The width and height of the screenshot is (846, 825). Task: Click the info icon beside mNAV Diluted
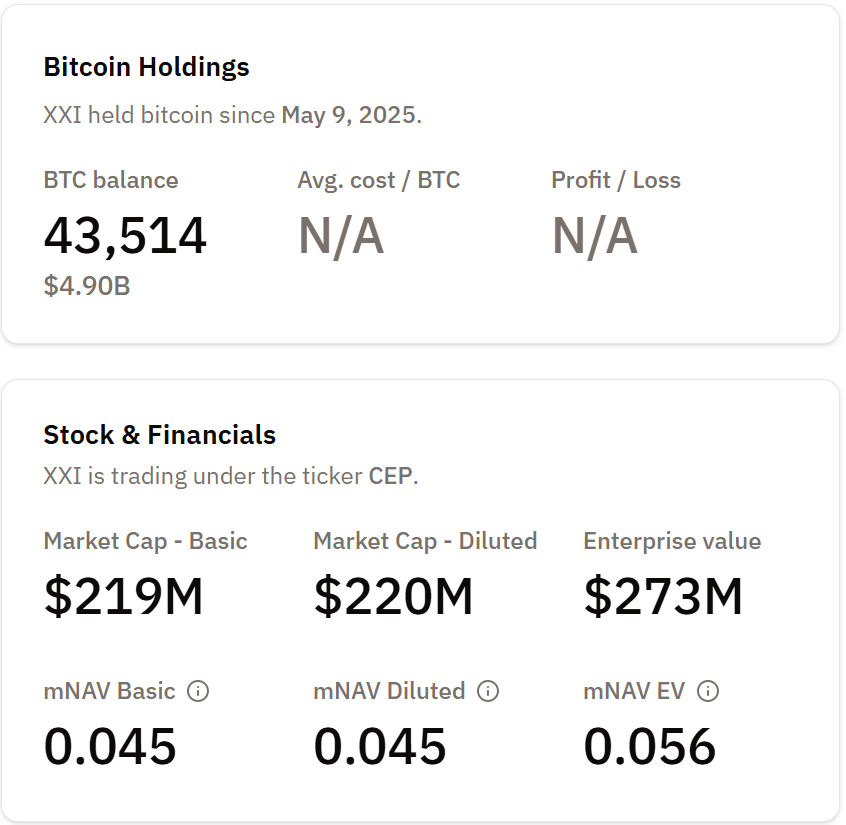click(488, 691)
